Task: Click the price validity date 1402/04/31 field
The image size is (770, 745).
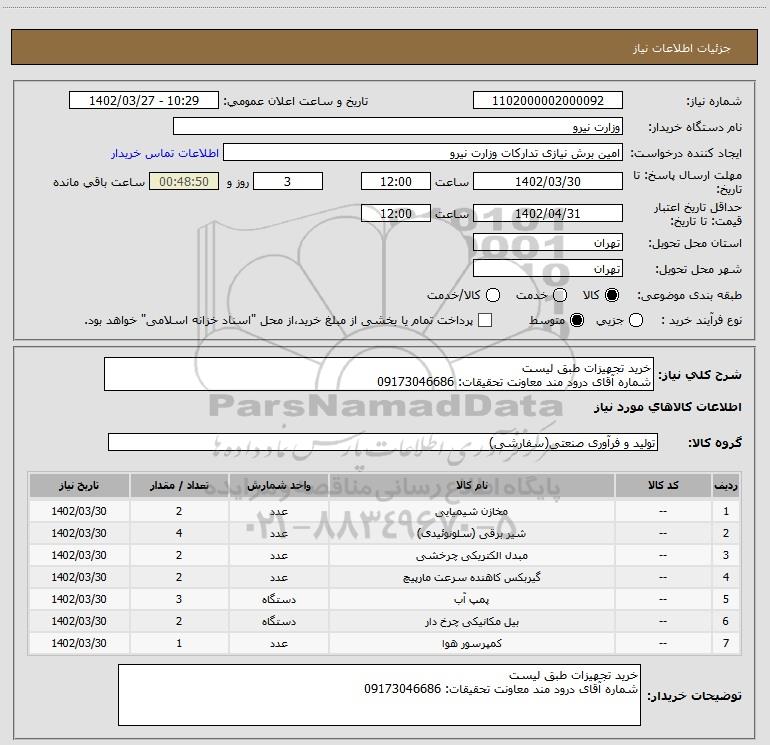Action: coord(548,213)
